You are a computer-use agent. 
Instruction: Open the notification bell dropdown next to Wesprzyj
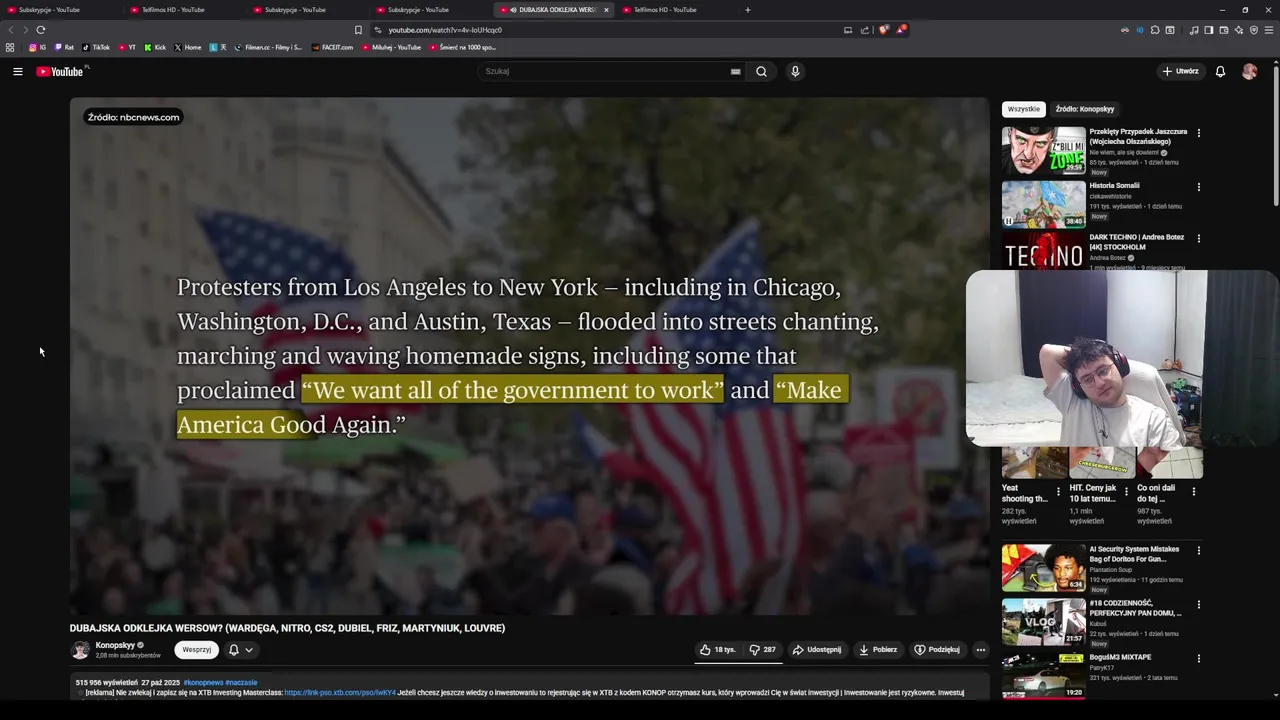(240, 650)
